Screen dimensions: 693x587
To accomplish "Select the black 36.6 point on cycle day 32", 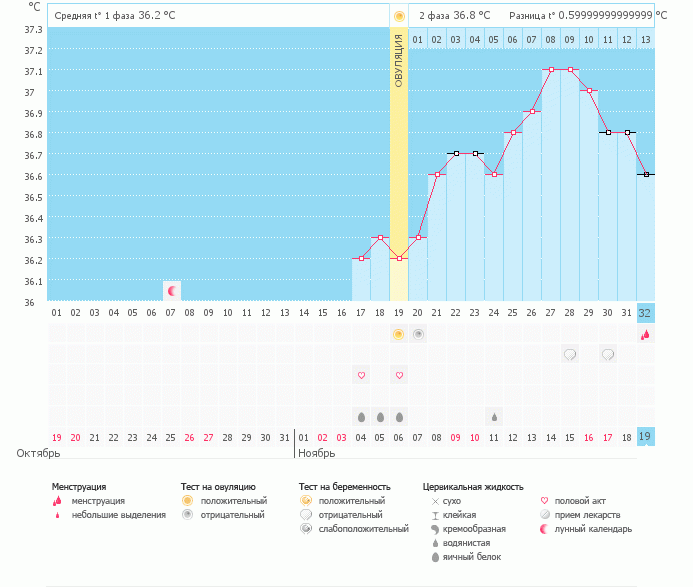I will tap(646, 175).
